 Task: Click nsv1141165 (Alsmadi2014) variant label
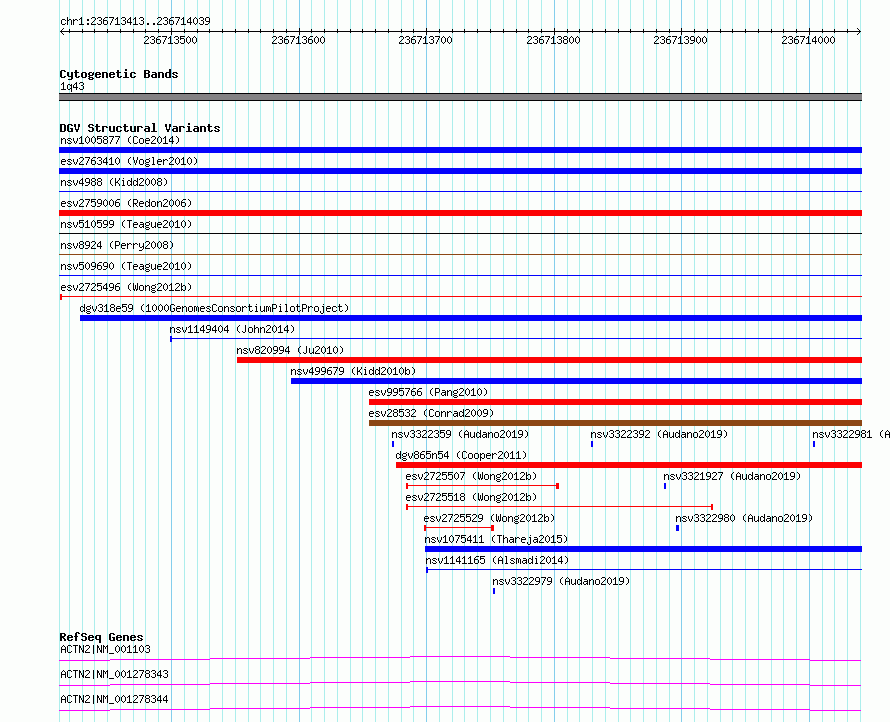click(497, 560)
